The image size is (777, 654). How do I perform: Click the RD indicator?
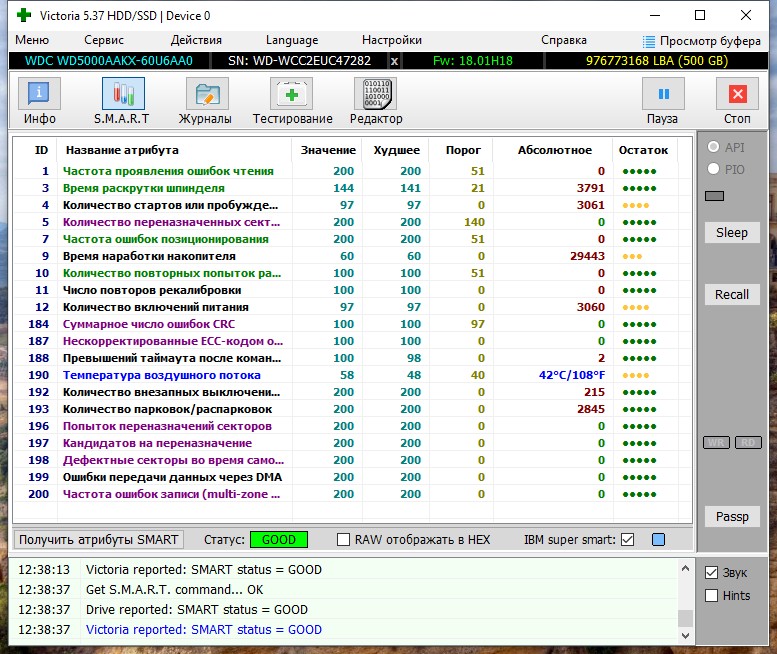pos(748,442)
